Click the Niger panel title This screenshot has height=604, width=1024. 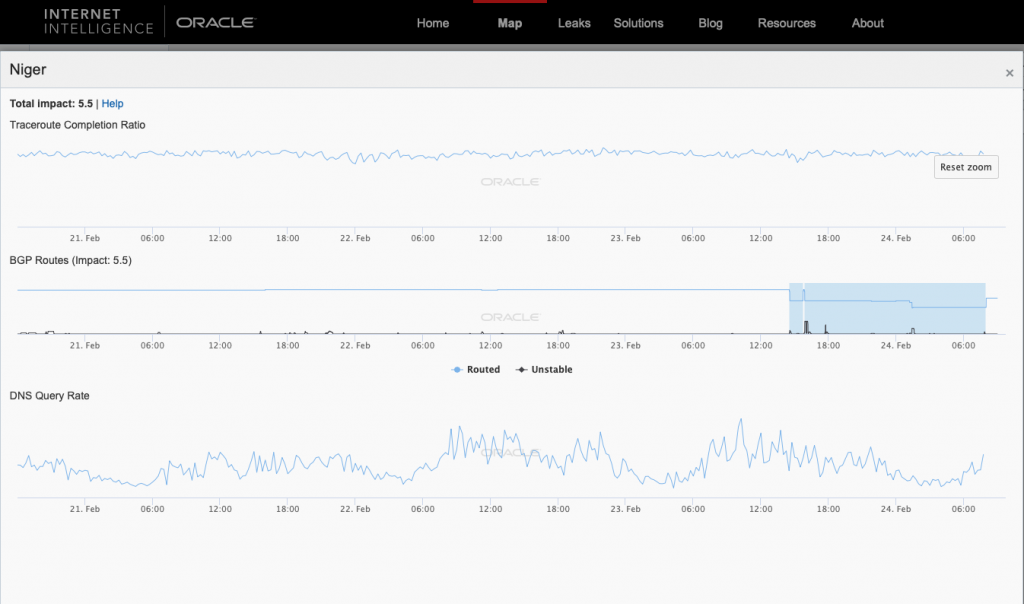(x=28, y=70)
